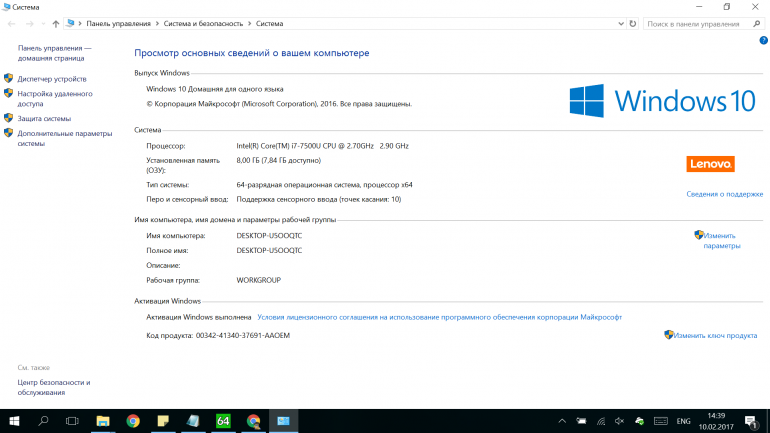Open Task View in the taskbar
770x433 pixels.
[72, 421]
